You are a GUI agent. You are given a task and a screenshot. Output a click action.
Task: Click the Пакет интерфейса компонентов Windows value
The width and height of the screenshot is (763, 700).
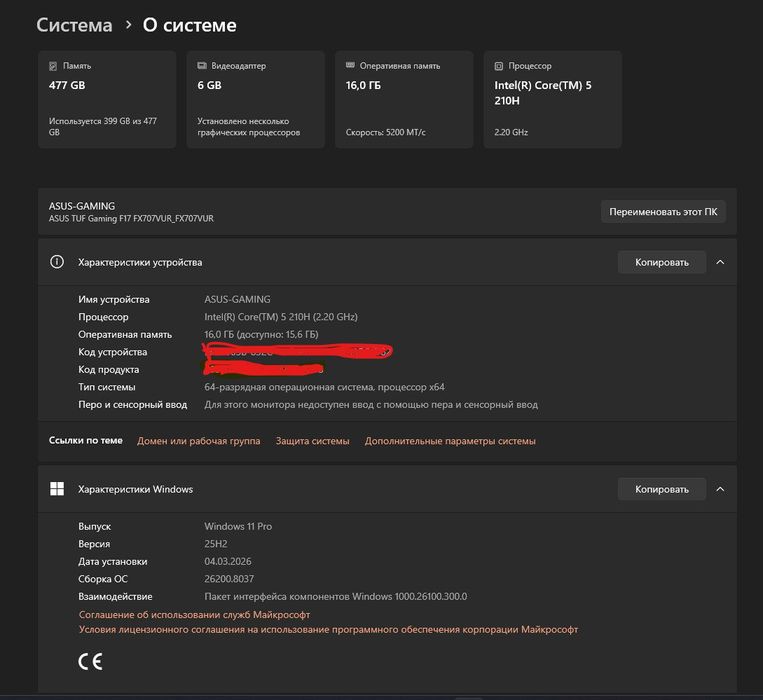[x=336, y=596]
